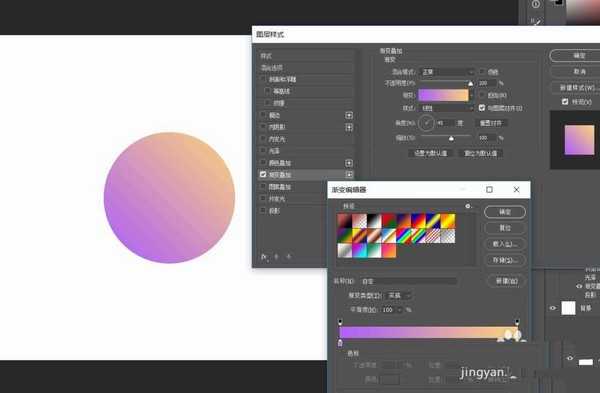The width and height of the screenshot is (600, 393).
Task: Click 设置为默认值 (Make Default) button
Action: point(430,153)
